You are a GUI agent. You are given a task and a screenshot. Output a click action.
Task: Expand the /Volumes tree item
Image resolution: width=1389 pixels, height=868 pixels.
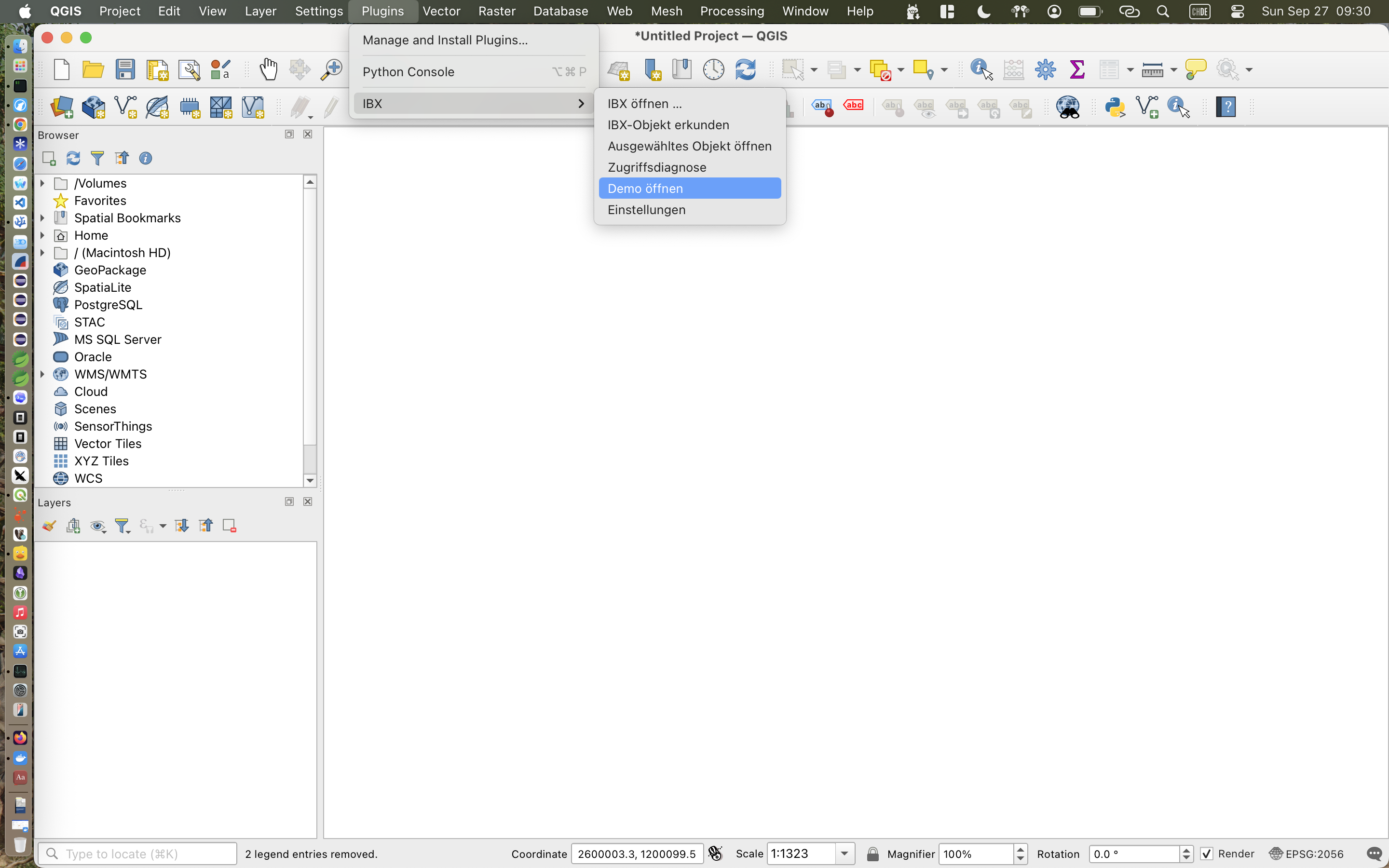[42, 183]
